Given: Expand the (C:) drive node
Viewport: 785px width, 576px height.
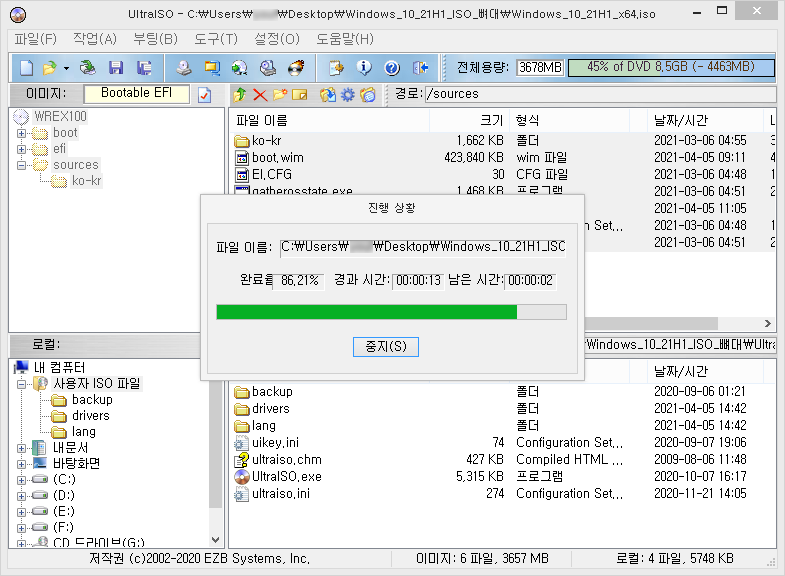Looking at the screenshot, I should 22,480.
